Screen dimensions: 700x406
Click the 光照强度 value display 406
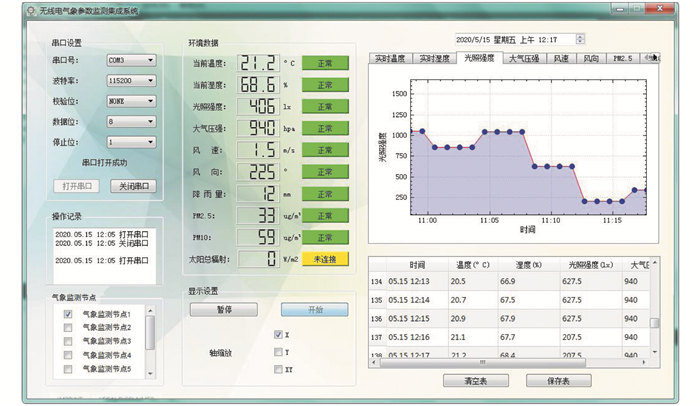[258, 106]
